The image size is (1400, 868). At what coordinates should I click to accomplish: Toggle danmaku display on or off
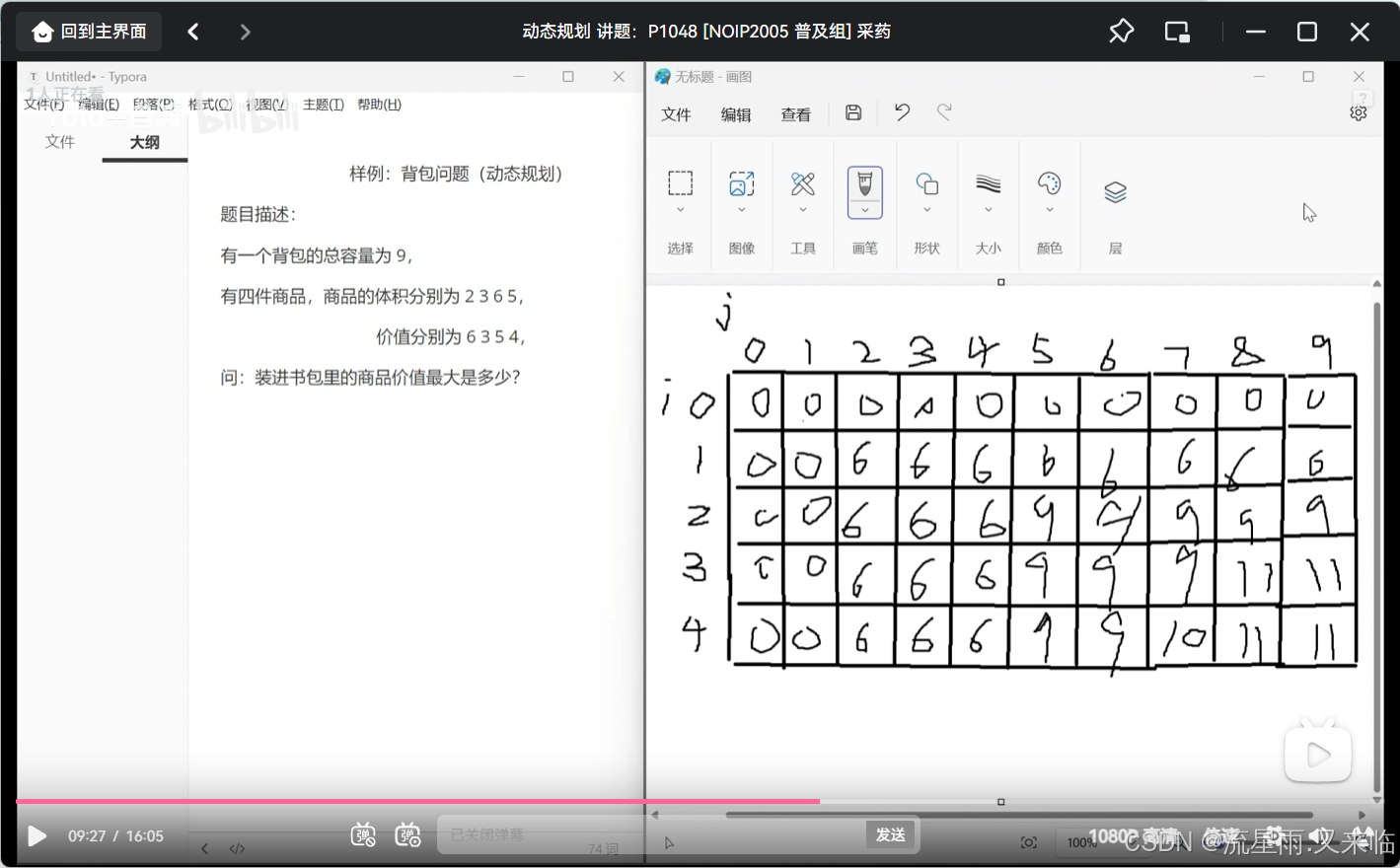[363, 835]
